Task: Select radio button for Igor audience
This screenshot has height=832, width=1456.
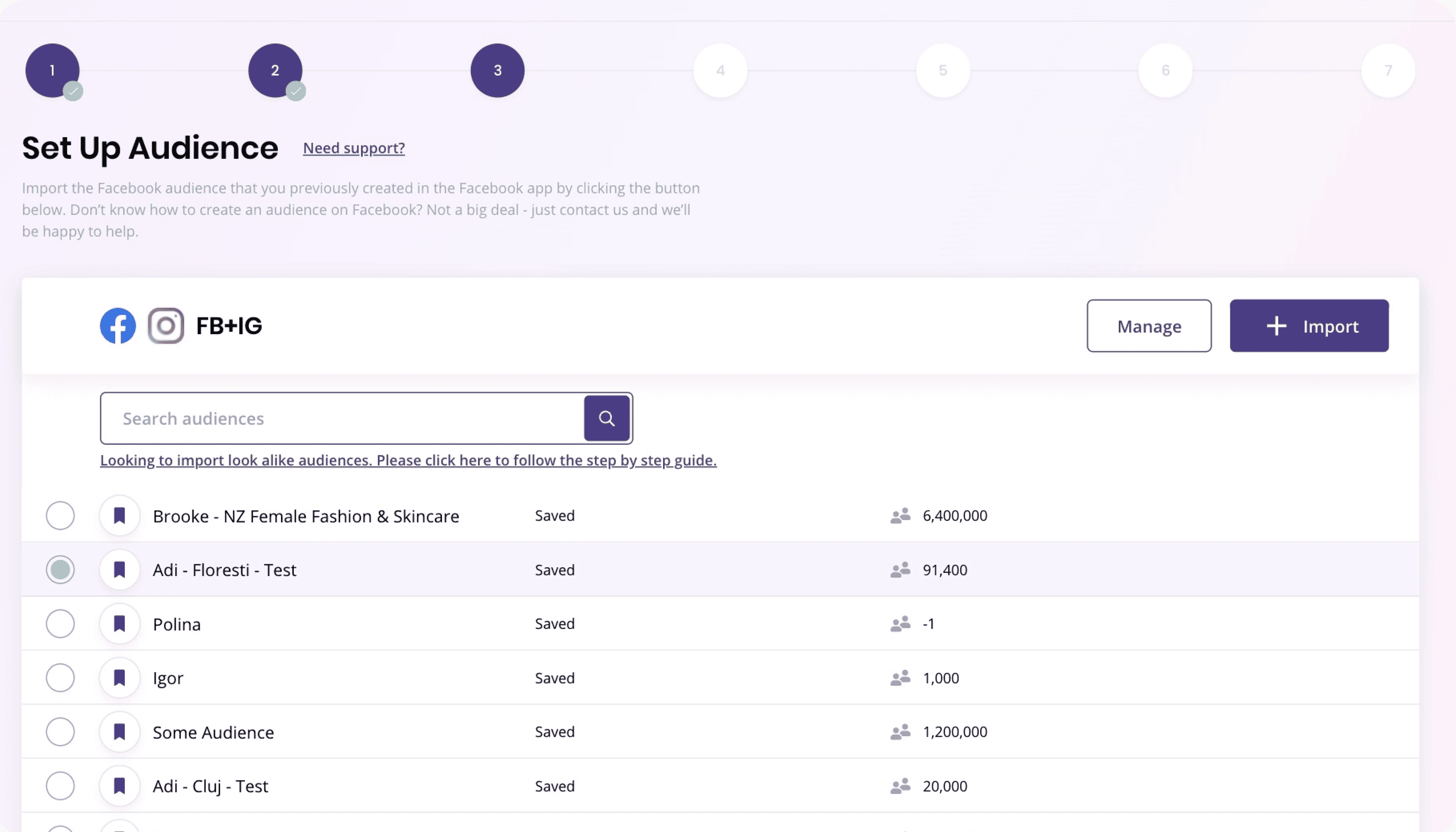Action: pos(60,678)
